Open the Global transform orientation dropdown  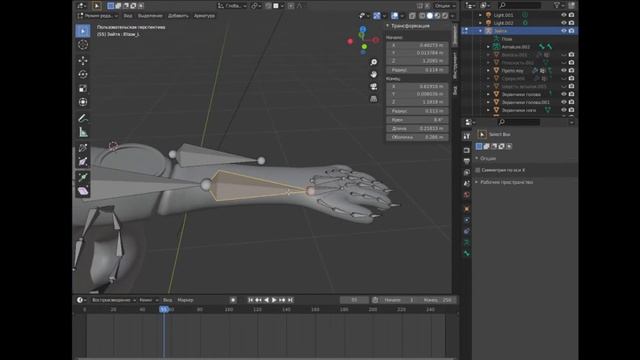pyautogui.click(x=232, y=6)
